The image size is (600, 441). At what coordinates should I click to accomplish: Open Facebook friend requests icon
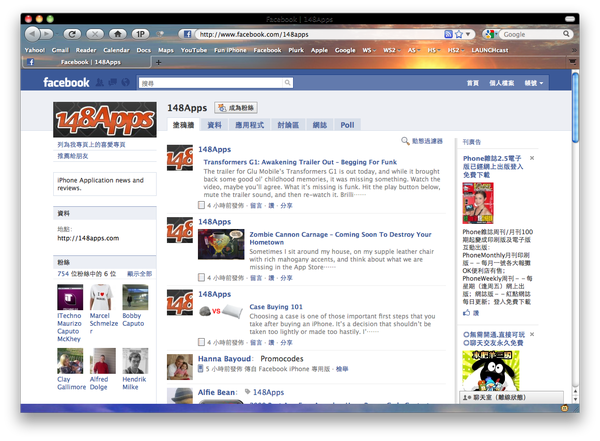pyautogui.click(x=99, y=82)
